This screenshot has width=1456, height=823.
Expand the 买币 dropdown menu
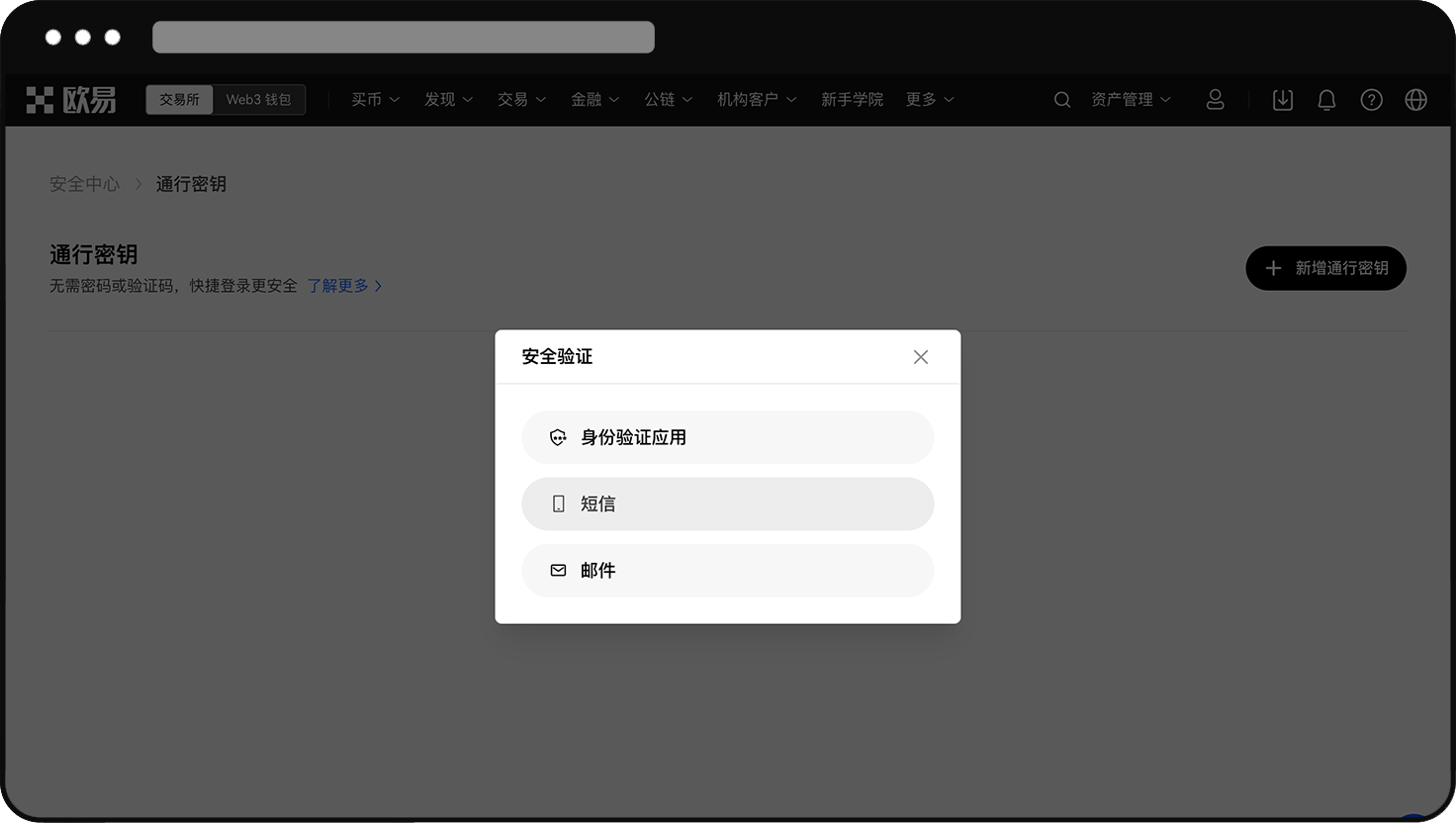click(x=375, y=100)
